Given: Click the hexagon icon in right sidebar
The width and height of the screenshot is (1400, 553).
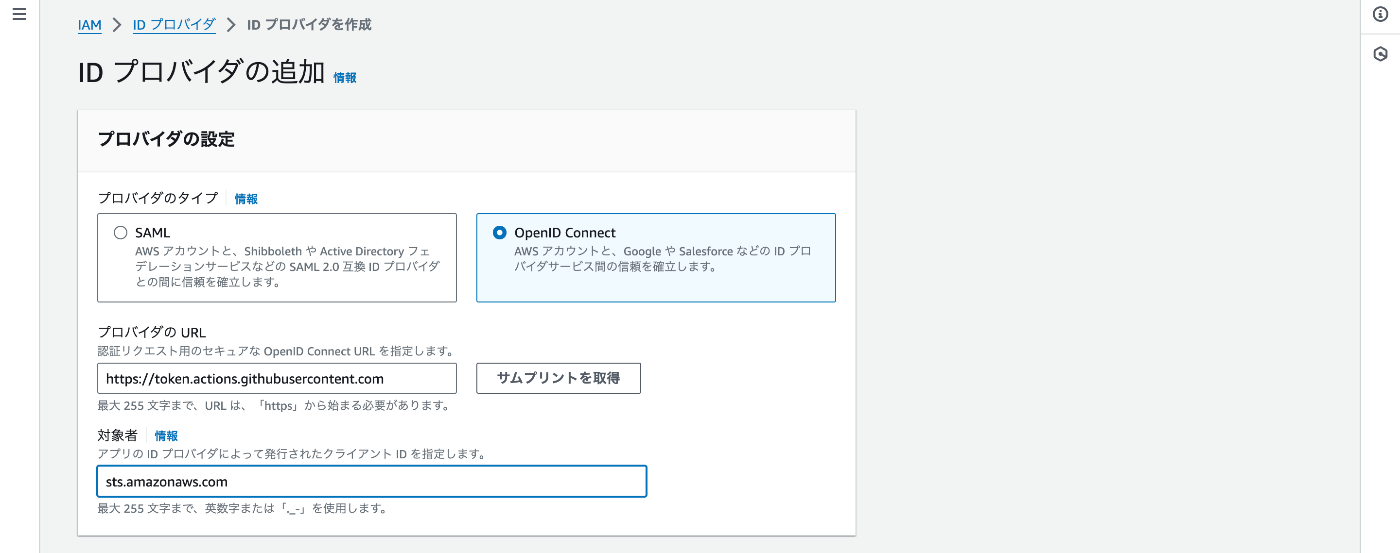Looking at the screenshot, I should click(x=1380, y=54).
